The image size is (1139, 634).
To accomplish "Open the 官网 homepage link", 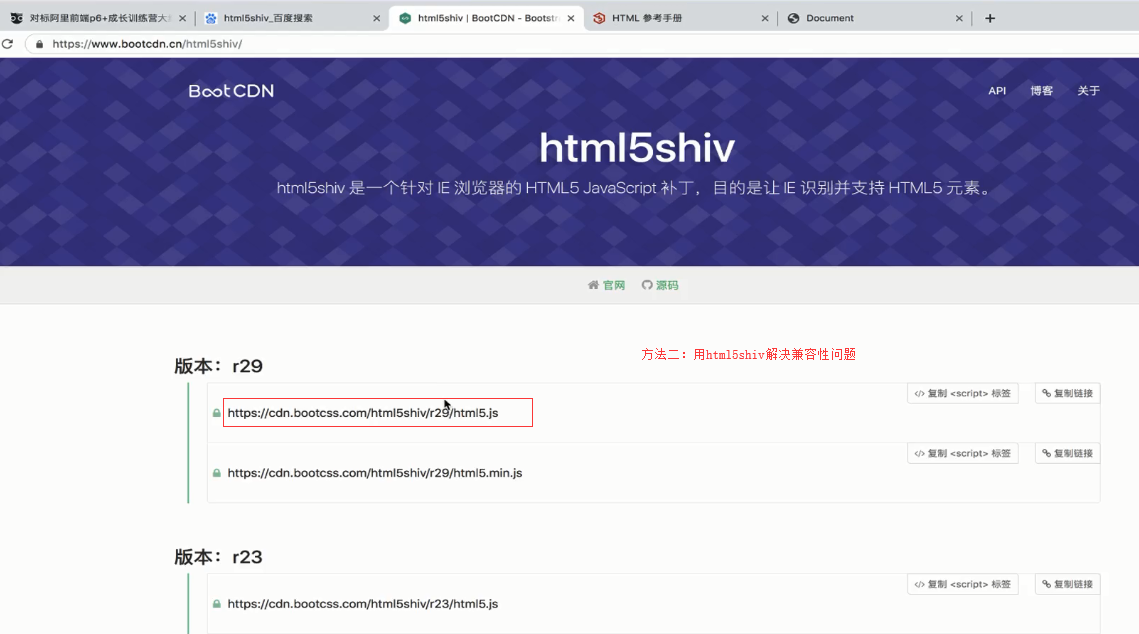I will point(607,285).
